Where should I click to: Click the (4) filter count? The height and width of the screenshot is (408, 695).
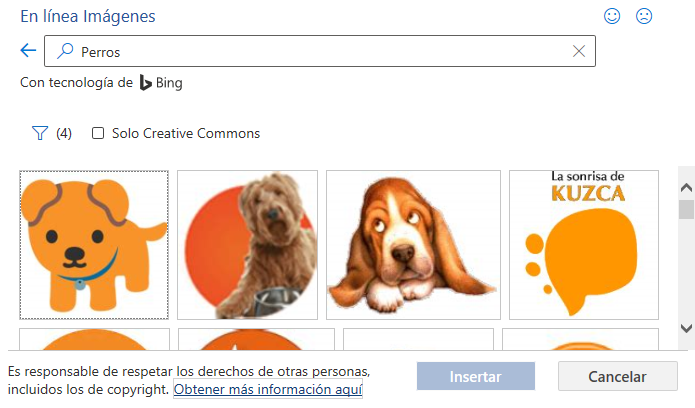64,133
